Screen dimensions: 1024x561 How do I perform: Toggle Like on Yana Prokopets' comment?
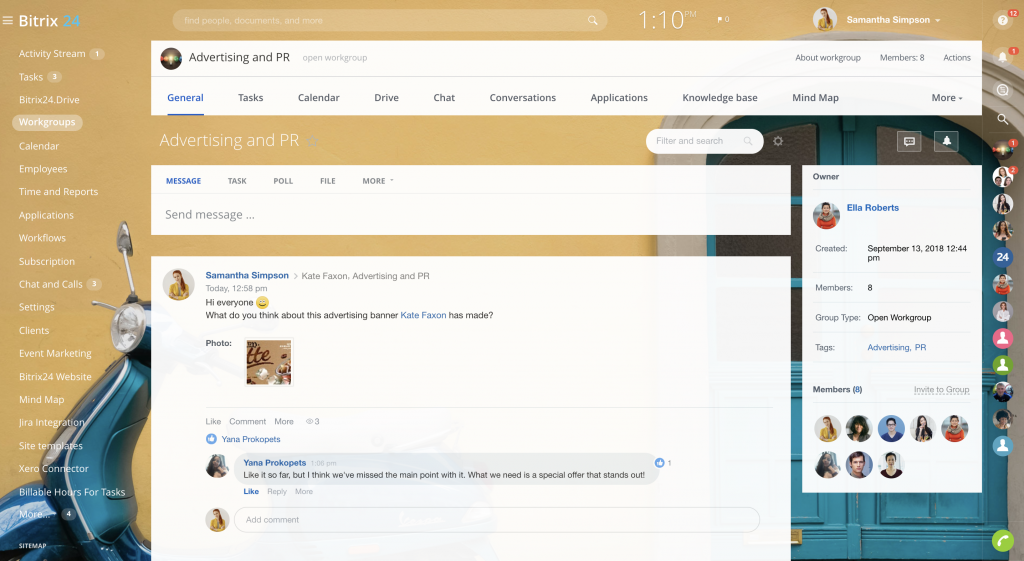pos(251,491)
